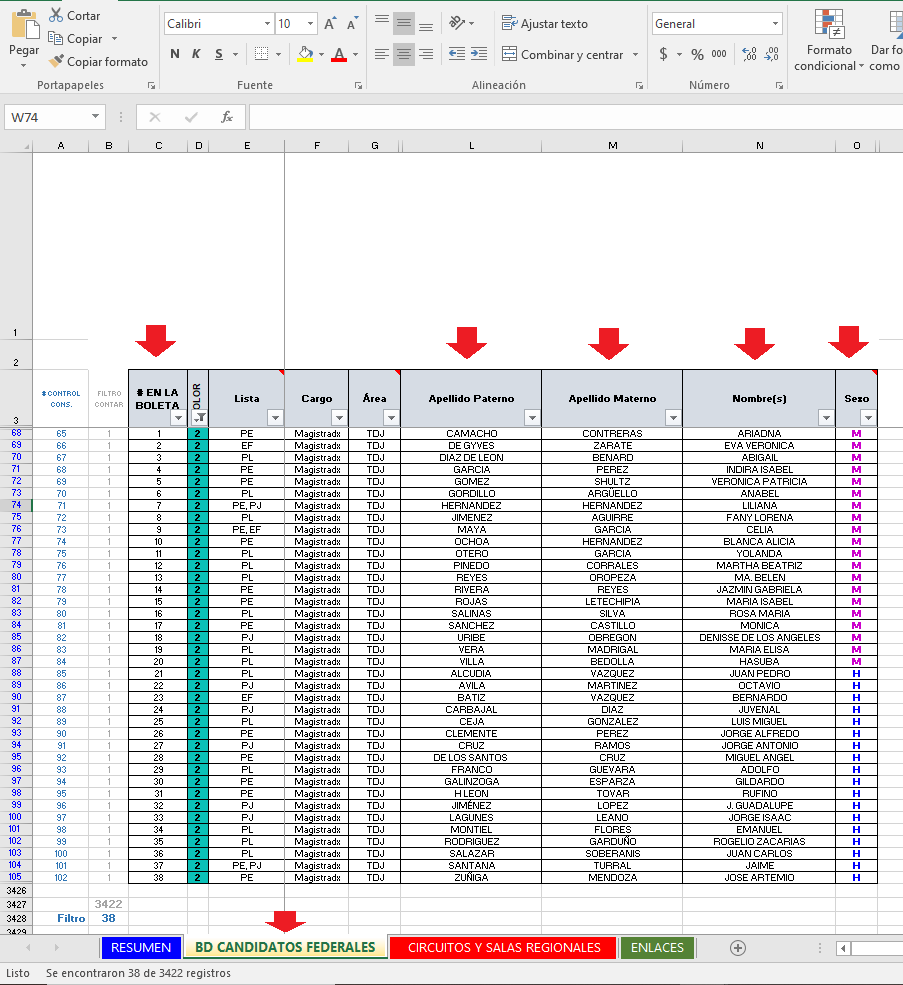Add a new sheet with plus button
Image resolution: width=903 pixels, height=985 pixels.
[x=738, y=947]
